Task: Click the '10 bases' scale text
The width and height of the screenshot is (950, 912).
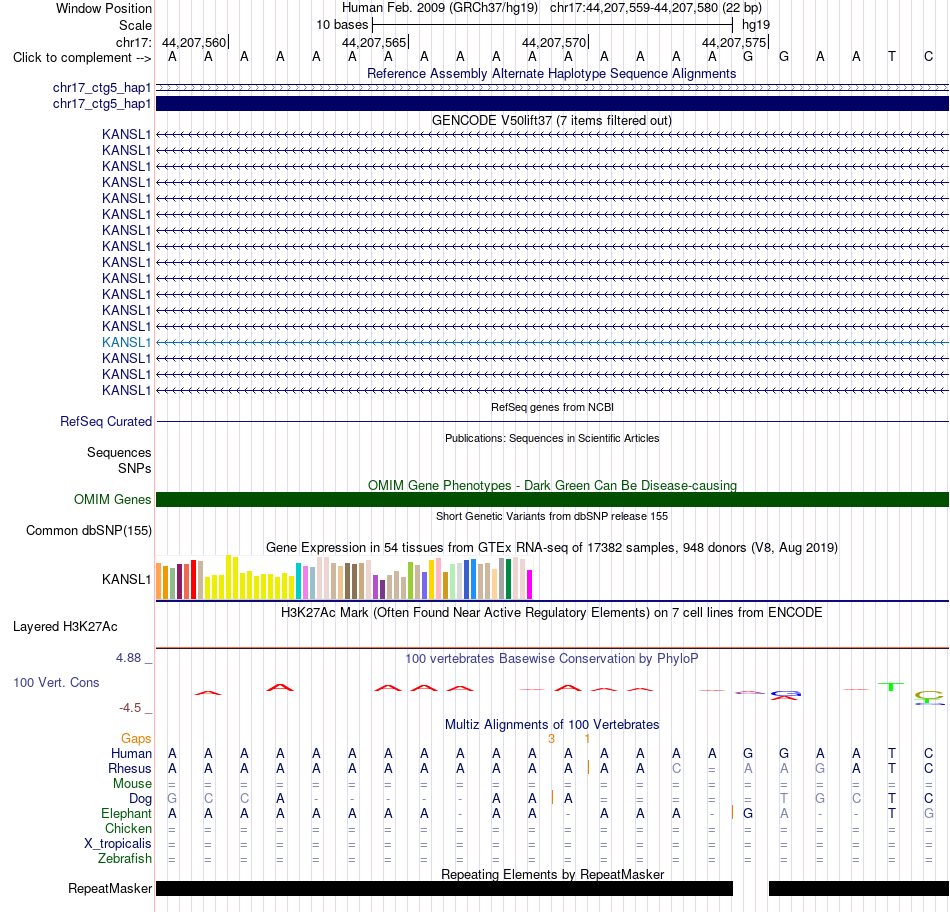Action: 342,25
